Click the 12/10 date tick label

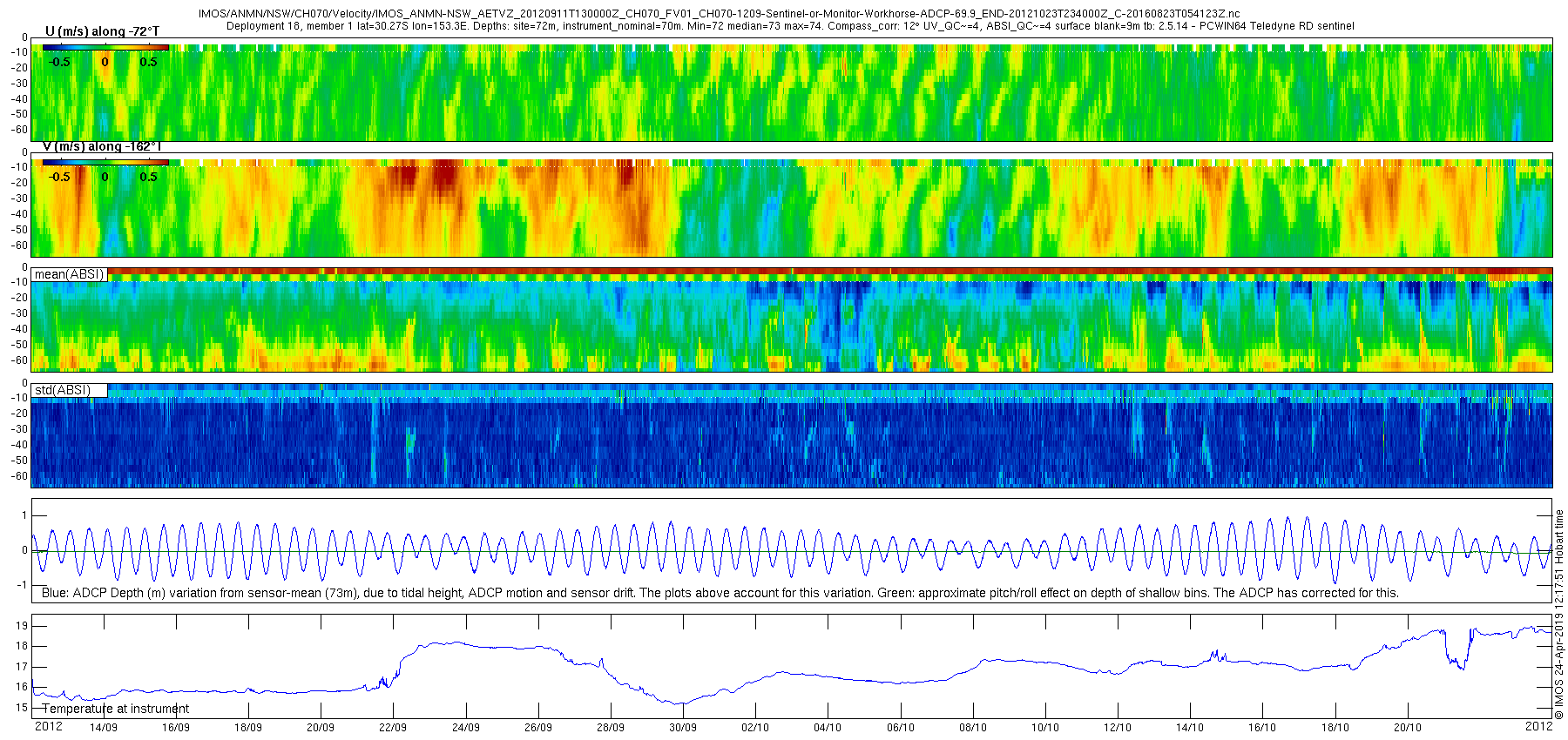(1118, 728)
